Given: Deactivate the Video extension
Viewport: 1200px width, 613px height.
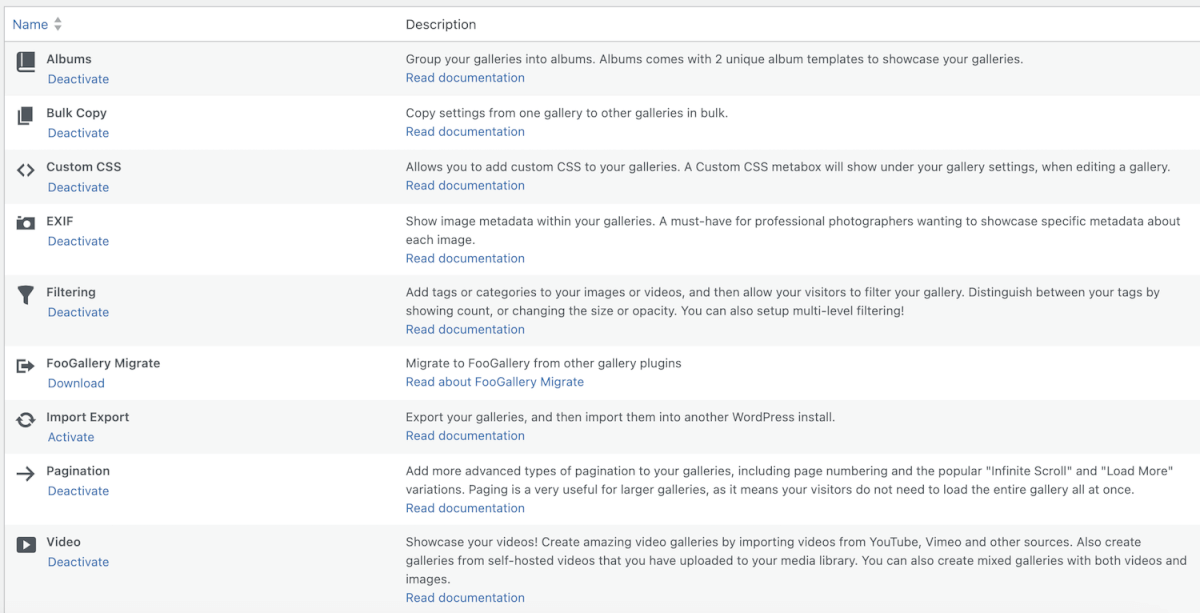Looking at the screenshot, I should 78,562.
